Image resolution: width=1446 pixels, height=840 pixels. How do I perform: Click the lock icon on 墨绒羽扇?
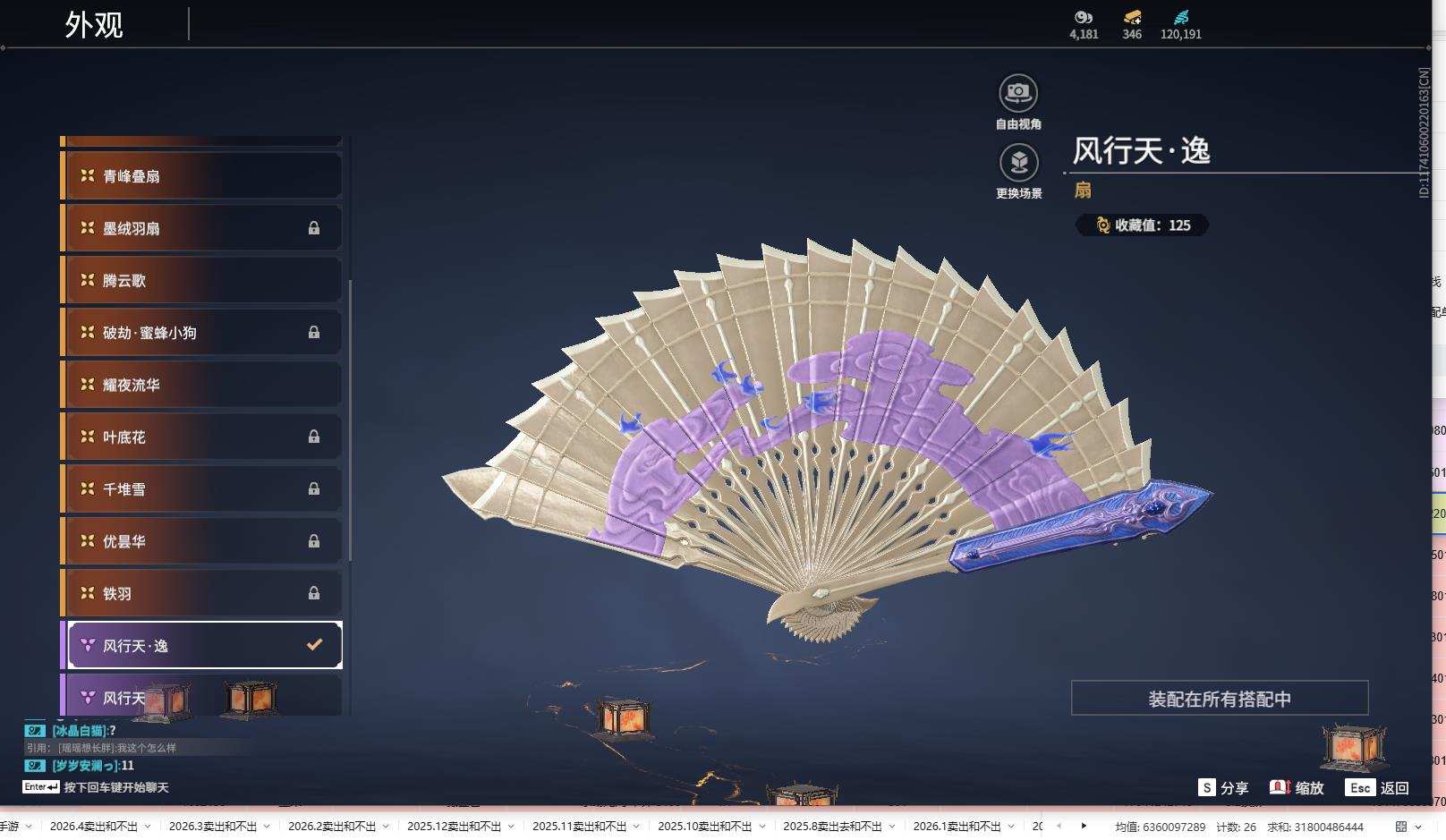tap(314, 228)
